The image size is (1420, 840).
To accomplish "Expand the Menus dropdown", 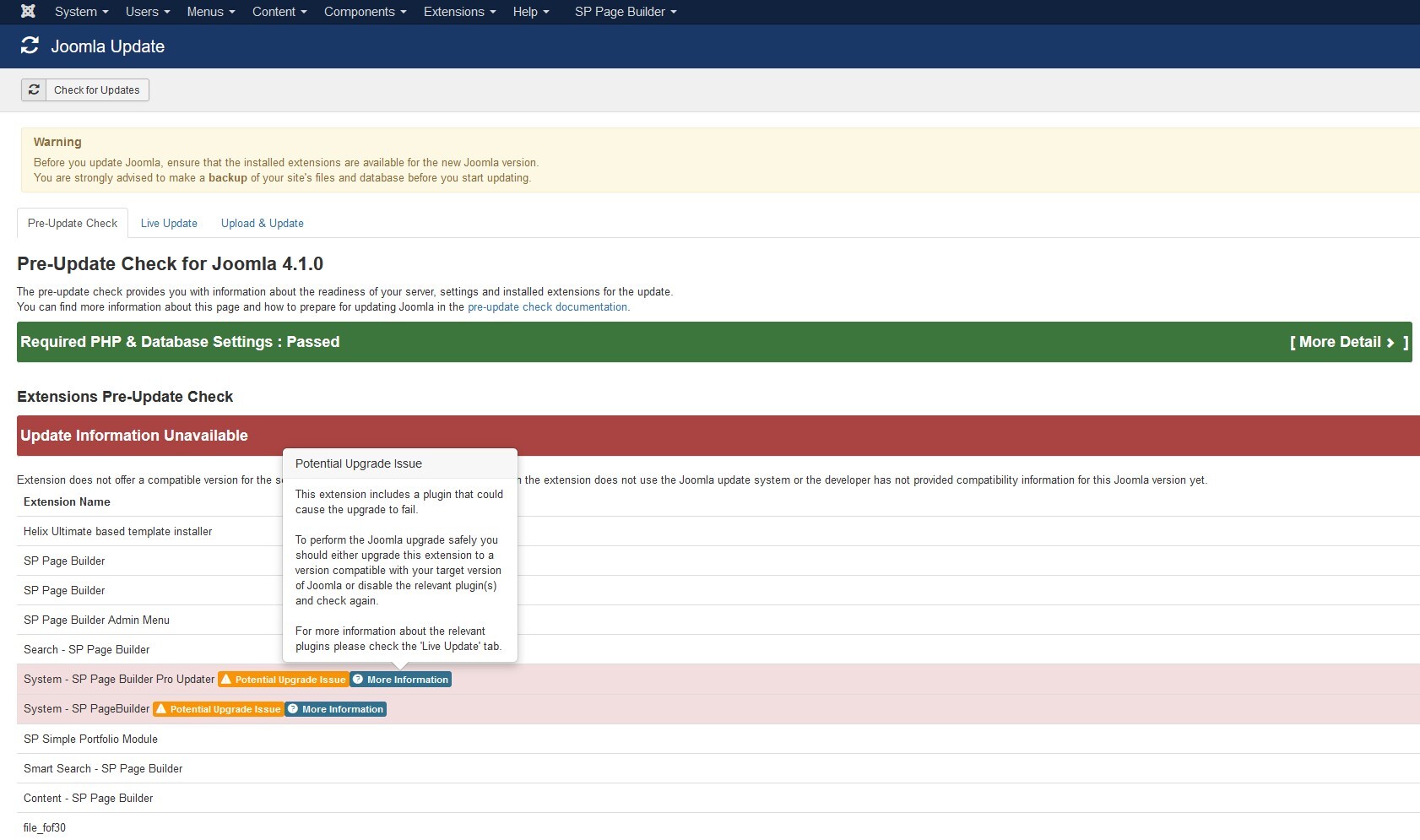I will click(211, 12).
